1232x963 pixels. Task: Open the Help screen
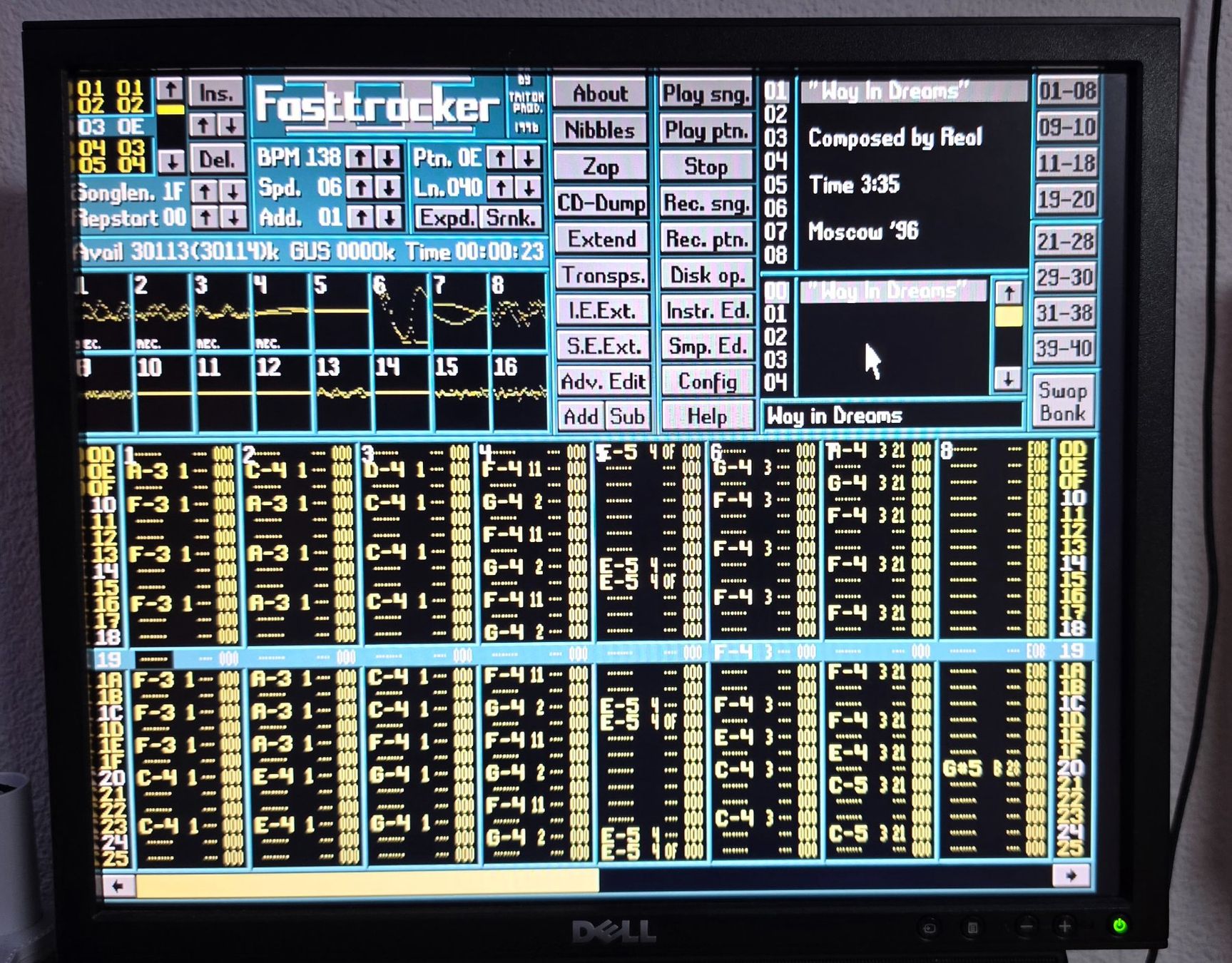[708, 416]
